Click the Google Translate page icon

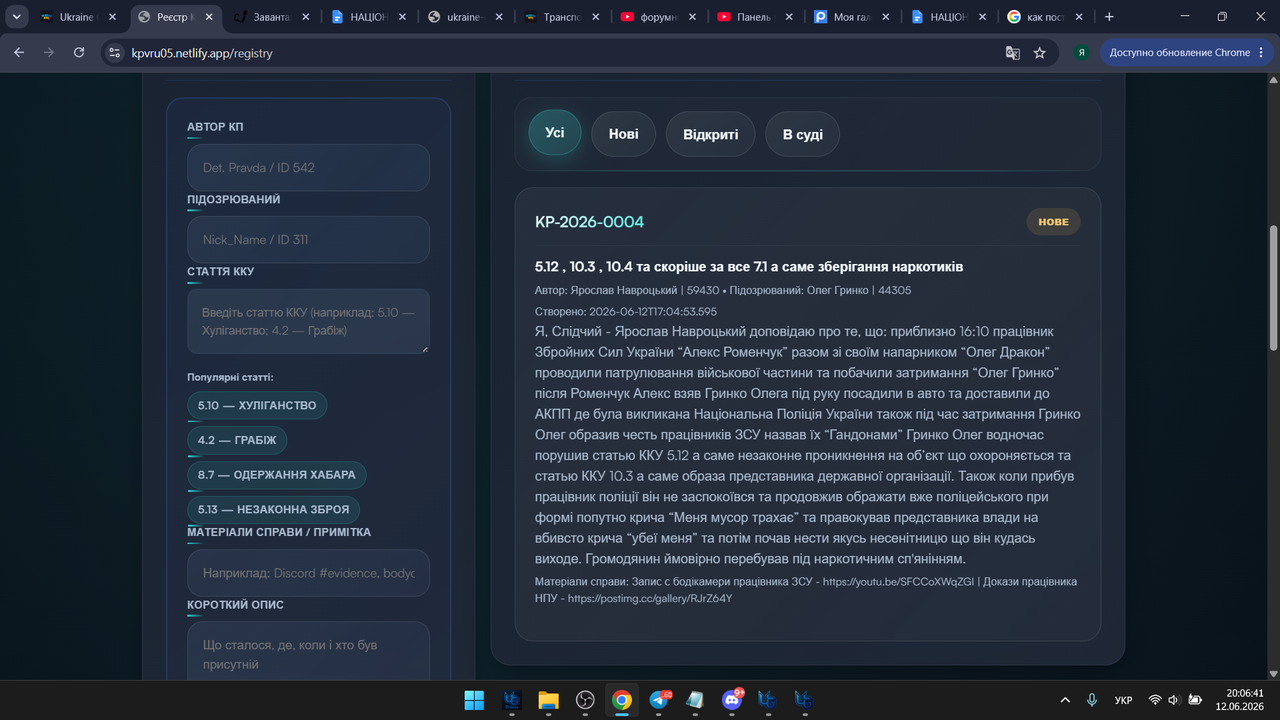point(1012,53)
